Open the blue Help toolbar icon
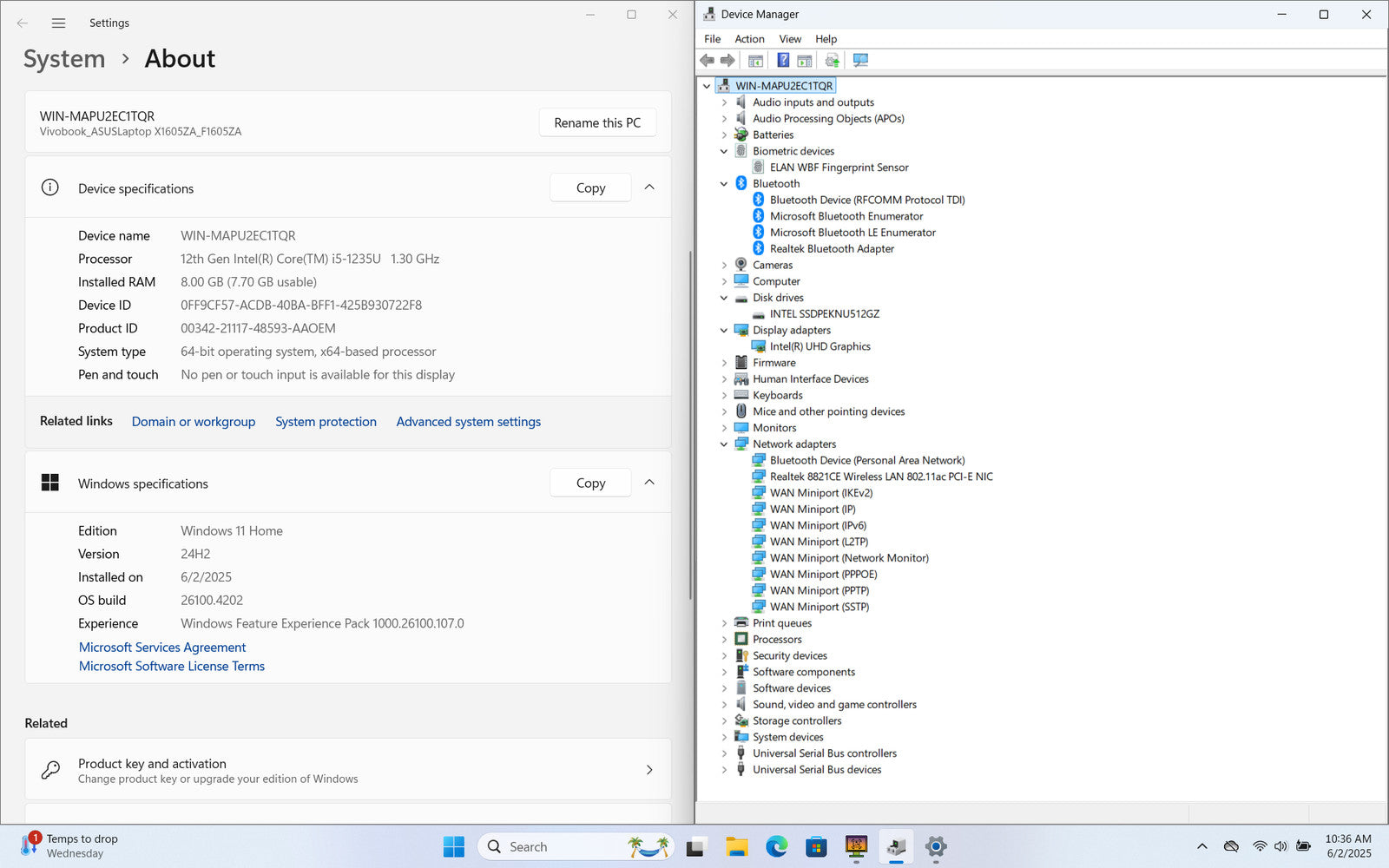 [x=783, y=60]
